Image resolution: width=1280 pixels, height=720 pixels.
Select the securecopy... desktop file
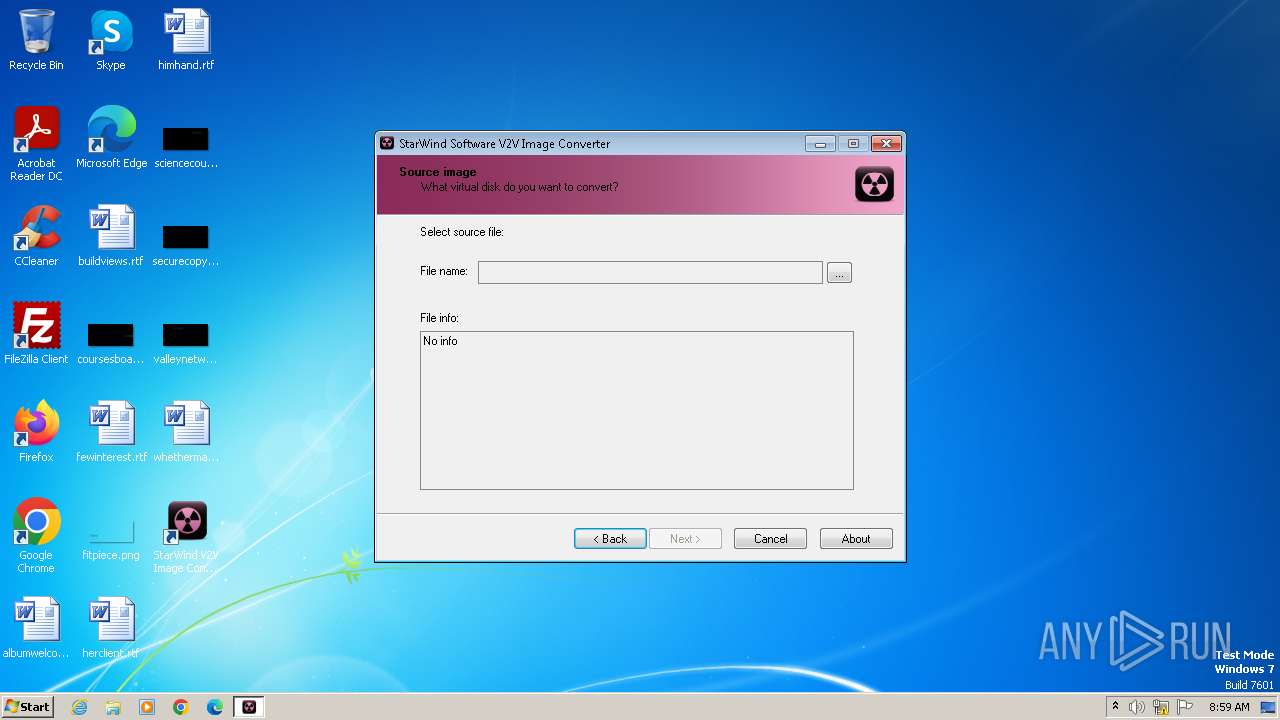click(186, 243)
